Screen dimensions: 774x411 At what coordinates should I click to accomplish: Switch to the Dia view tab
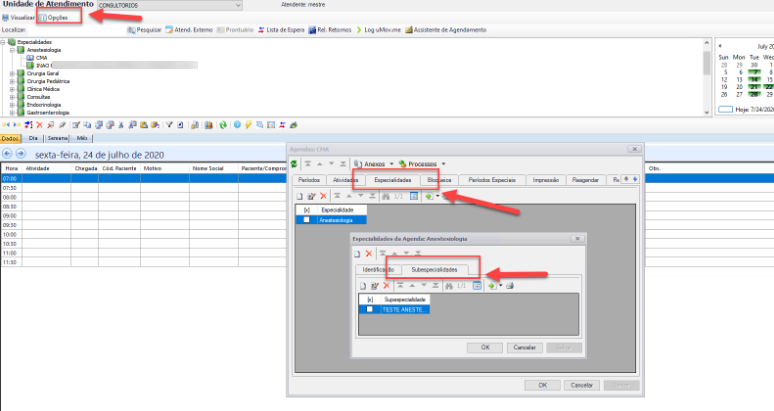tap(33, 139)
